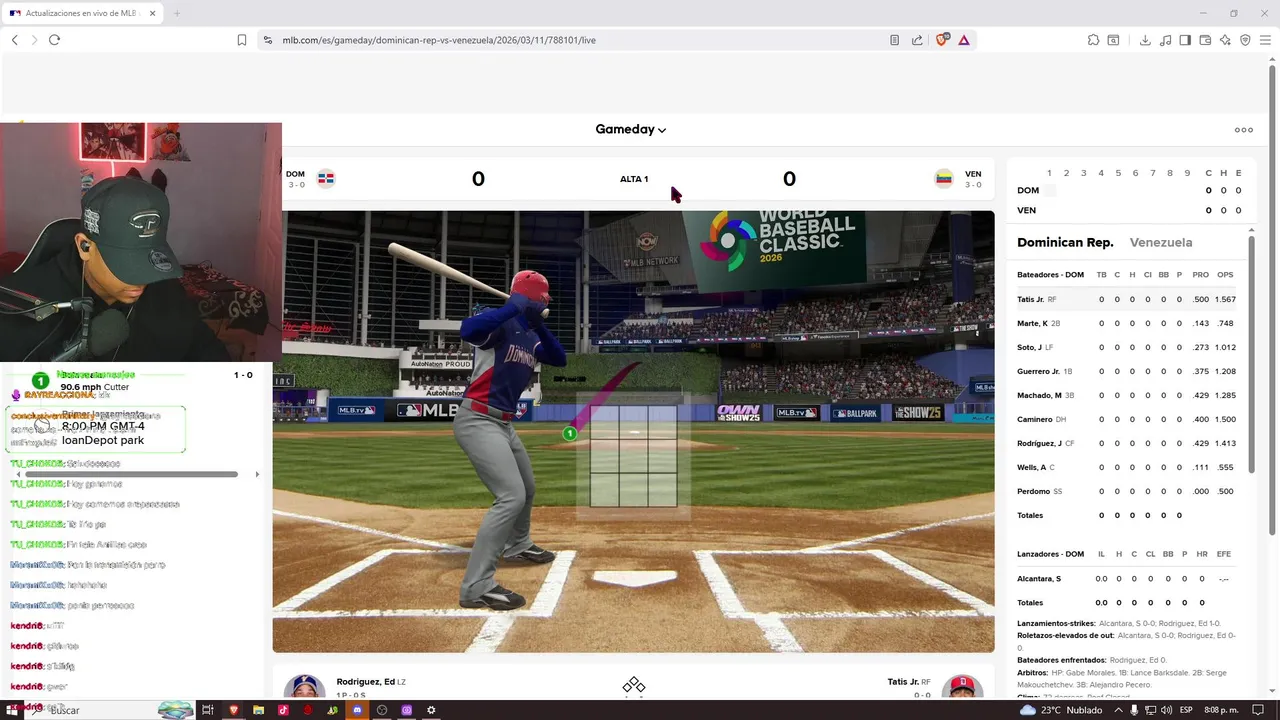Open File Explorer from the taskbar
This screenshot has height=720, width=1280.
click(258, 710)
